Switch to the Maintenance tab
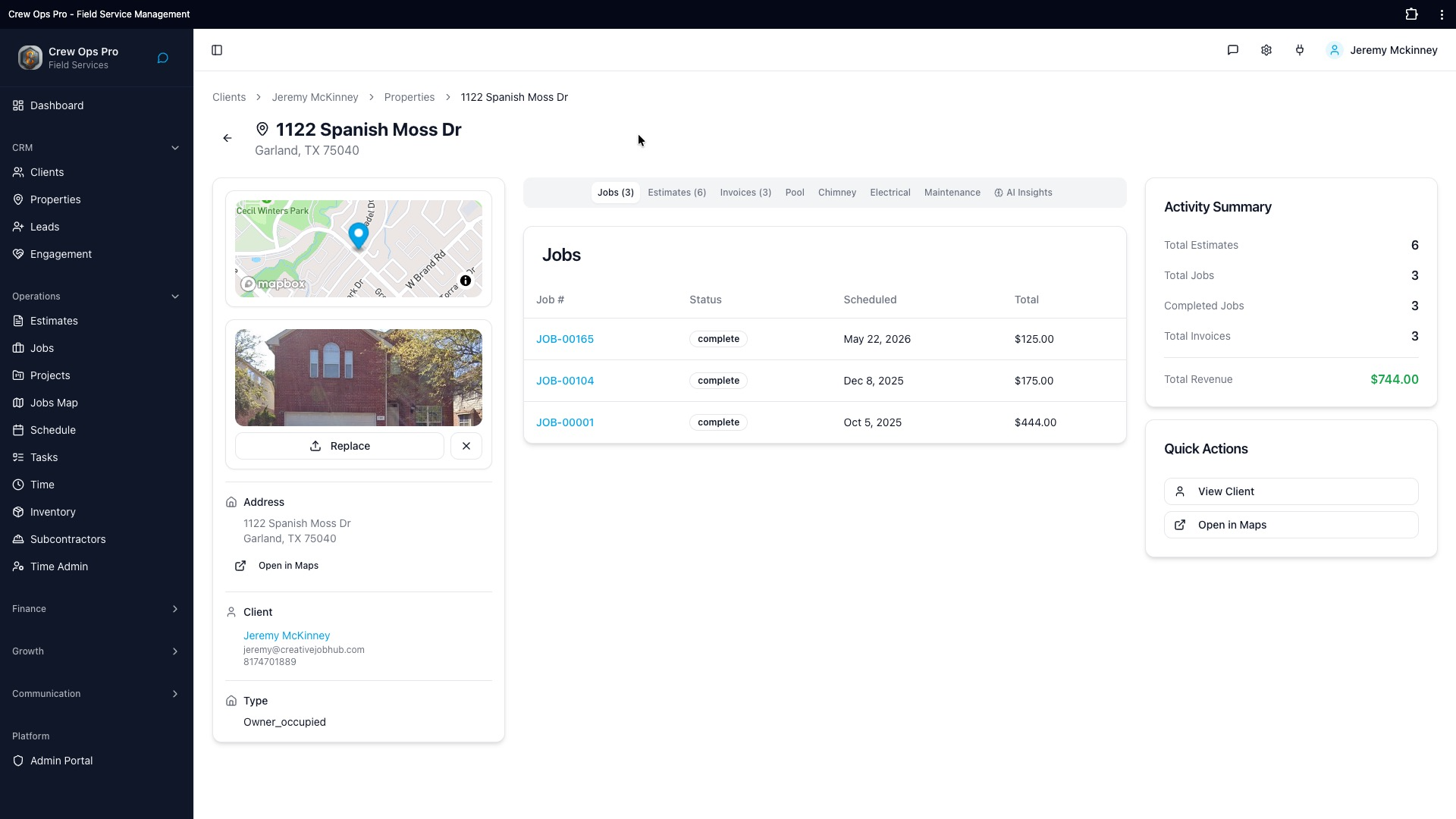The width and height of the screenshot is (1456, 819). pos(952,193)
